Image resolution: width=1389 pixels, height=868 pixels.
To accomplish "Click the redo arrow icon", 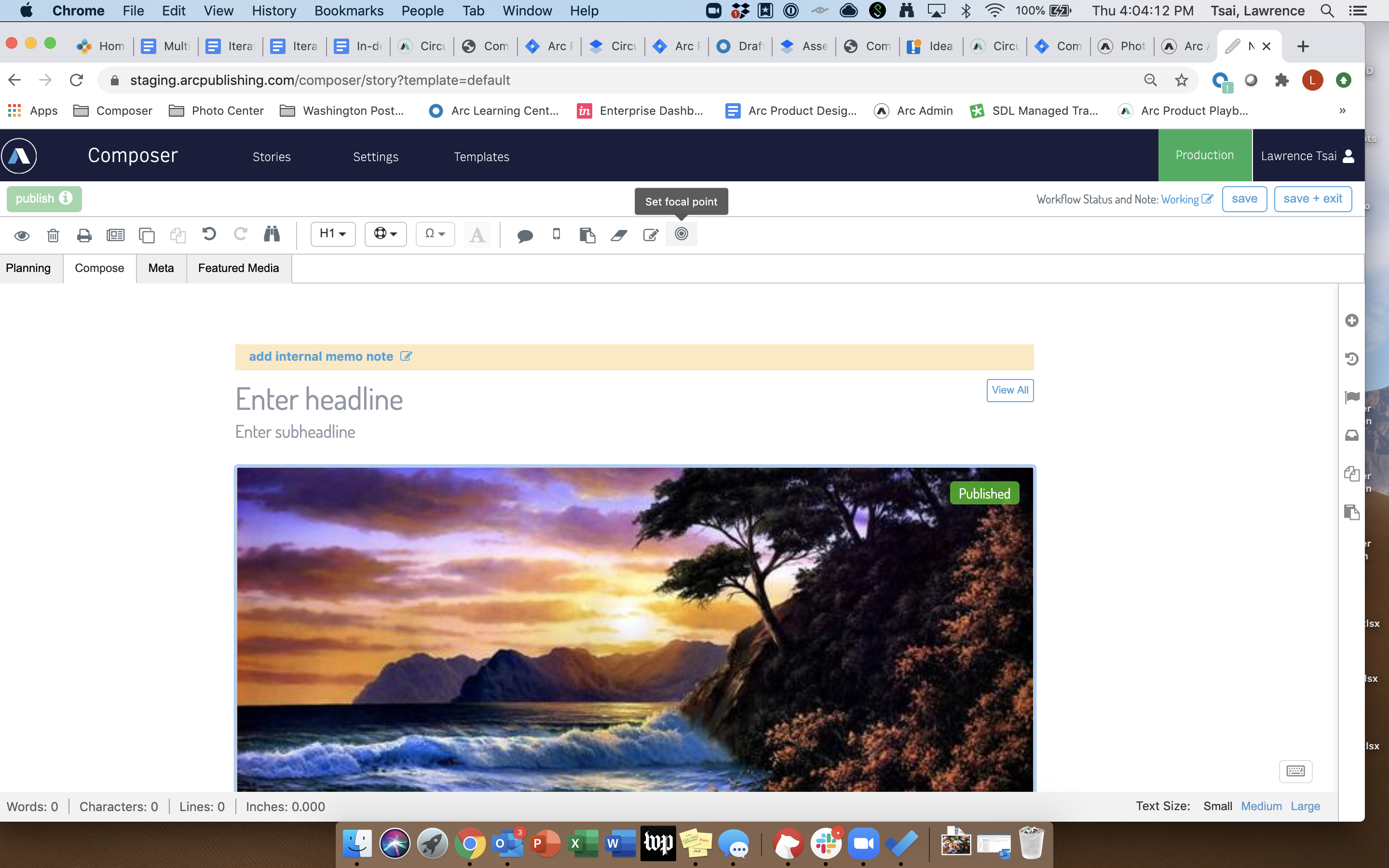I will coord(241,234).
